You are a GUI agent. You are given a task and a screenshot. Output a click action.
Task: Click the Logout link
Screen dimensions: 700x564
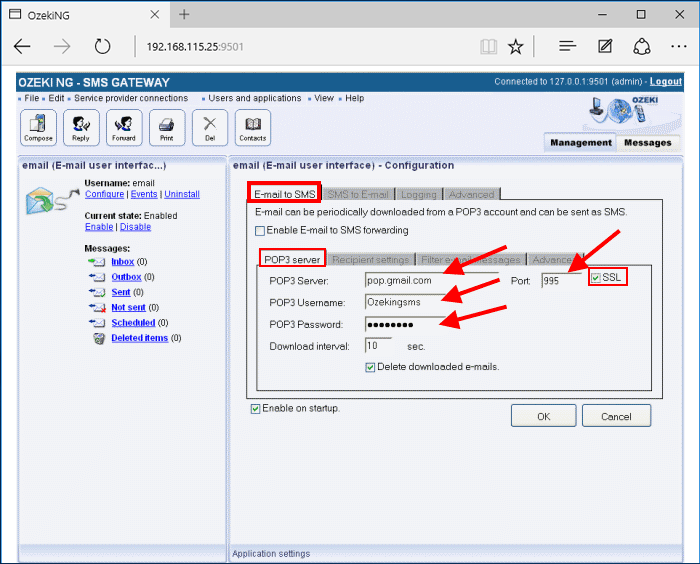click(x=666, y=82)
